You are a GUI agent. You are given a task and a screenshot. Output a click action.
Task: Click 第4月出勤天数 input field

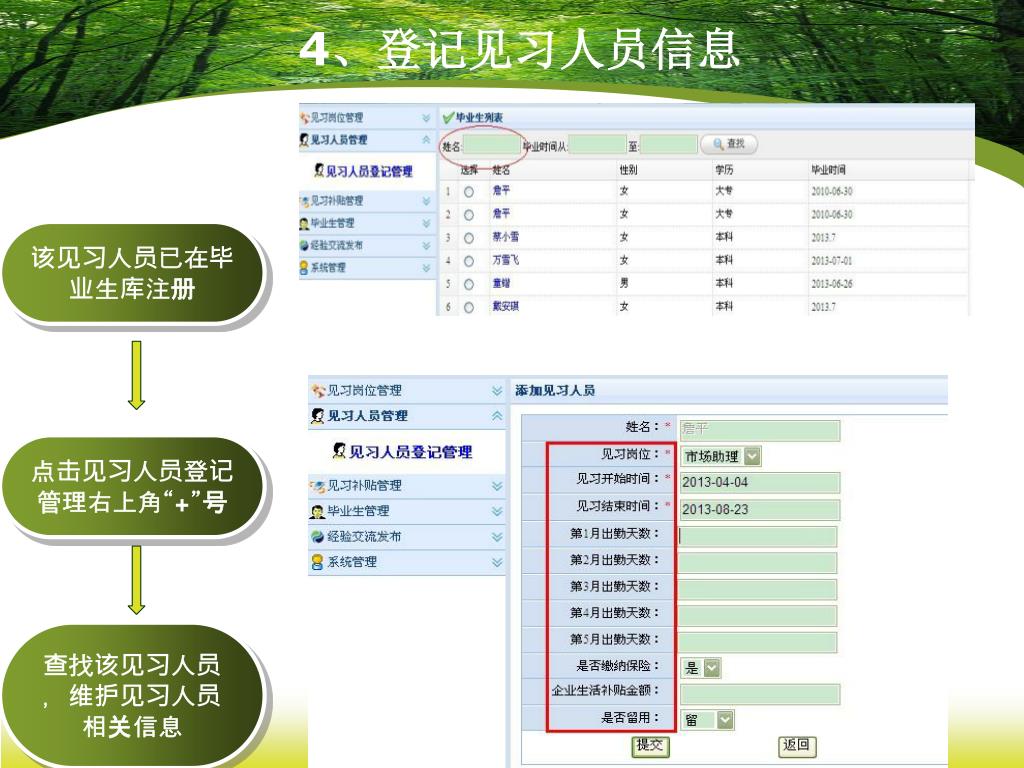(758, 615)
